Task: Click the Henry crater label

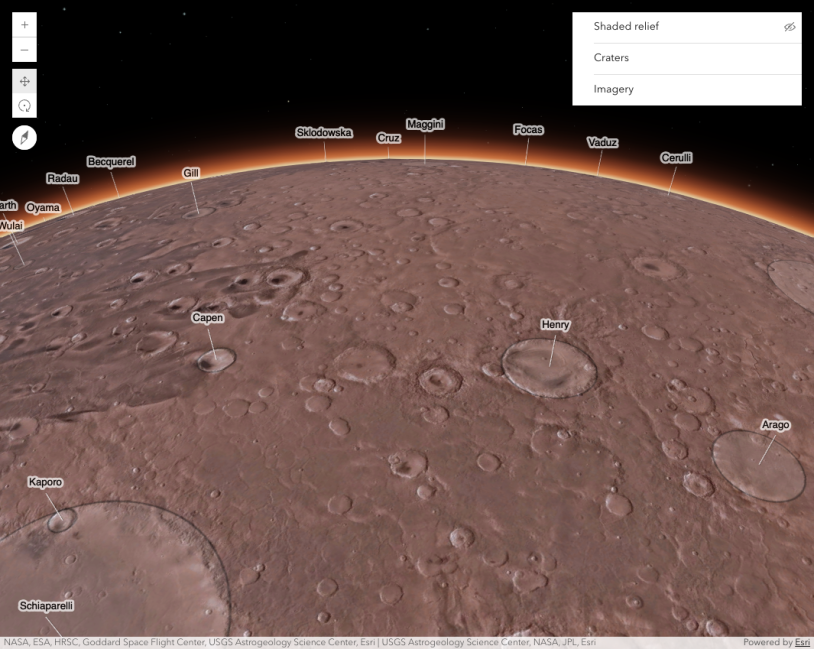Action: (x=553, y=324)
